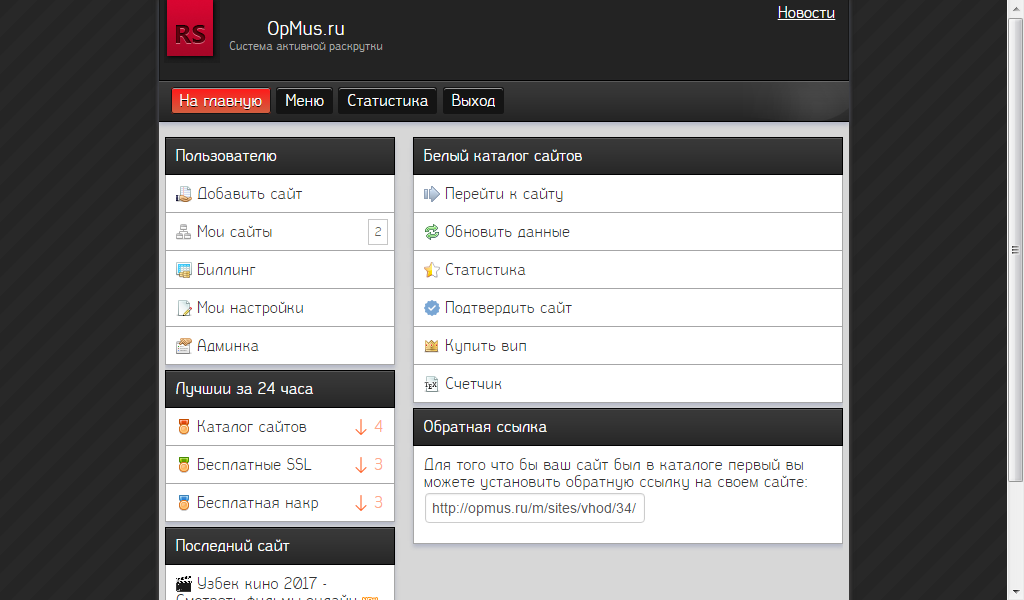Image resolution: width=1024 pixels, height=600 pixels.
Task: Click the counter icon beside Счетчик
Action: pos(432,384)
